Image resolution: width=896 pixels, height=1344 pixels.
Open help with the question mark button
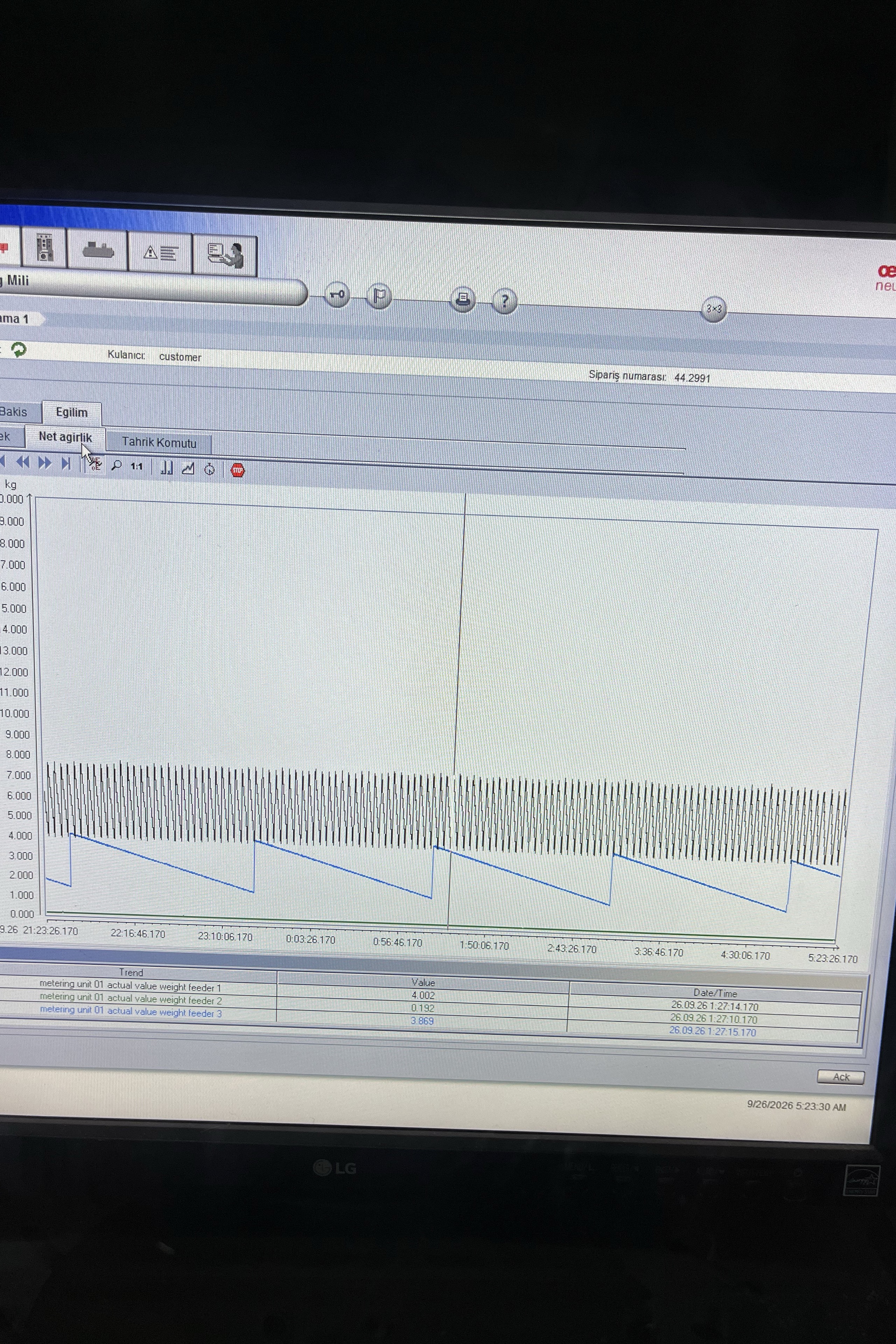coord(505,301)
